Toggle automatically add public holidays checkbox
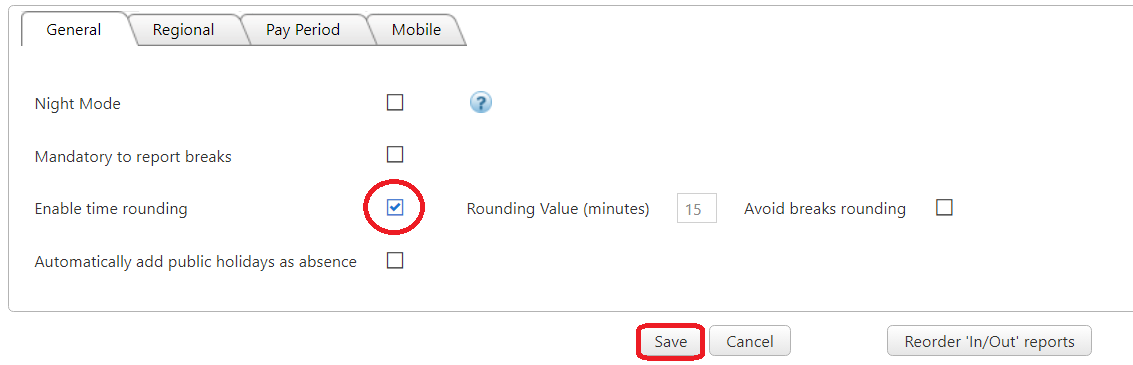 pyautogui.click(x=395, y=260)
